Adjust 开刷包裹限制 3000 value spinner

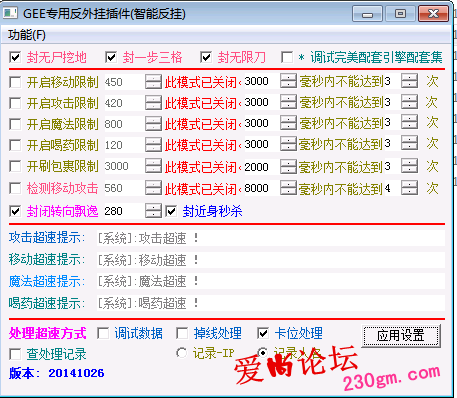tap(153, 166)
